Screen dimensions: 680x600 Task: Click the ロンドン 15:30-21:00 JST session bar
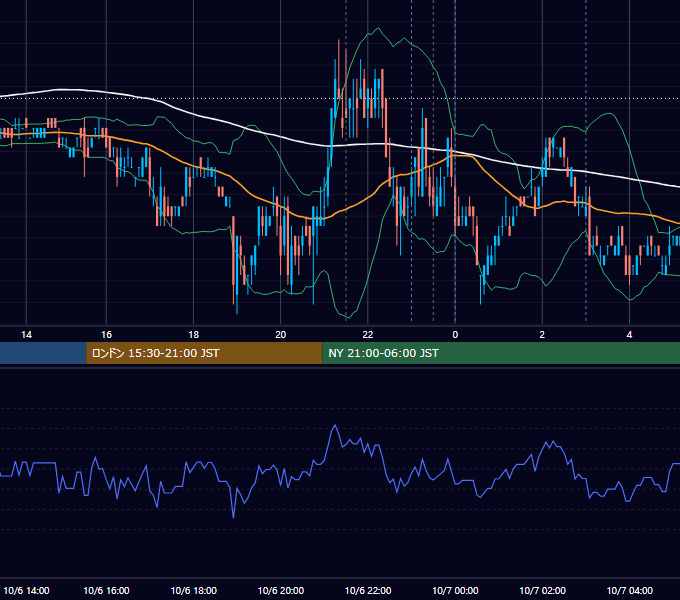(x=204, y=353)
